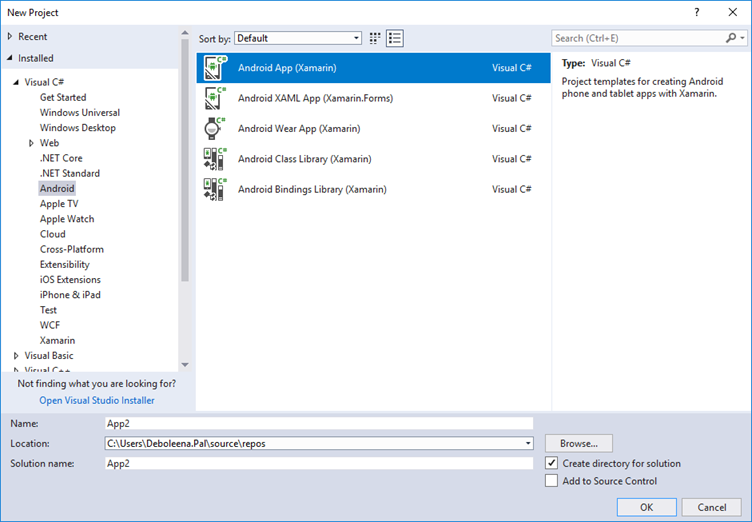Expand the Visual Basic tree node
This screenshot has height=522, width=752.
point(16,356)
